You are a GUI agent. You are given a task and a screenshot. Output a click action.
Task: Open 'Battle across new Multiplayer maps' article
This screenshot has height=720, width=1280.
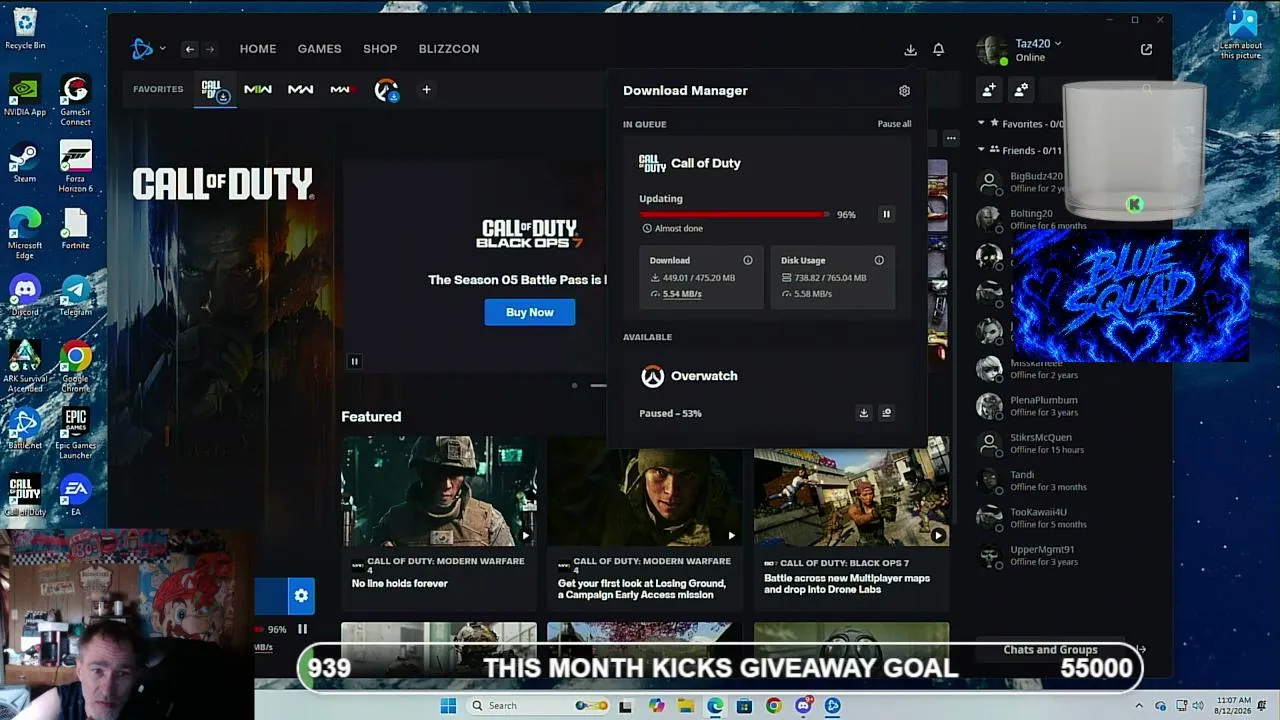(x=847, y=583)
